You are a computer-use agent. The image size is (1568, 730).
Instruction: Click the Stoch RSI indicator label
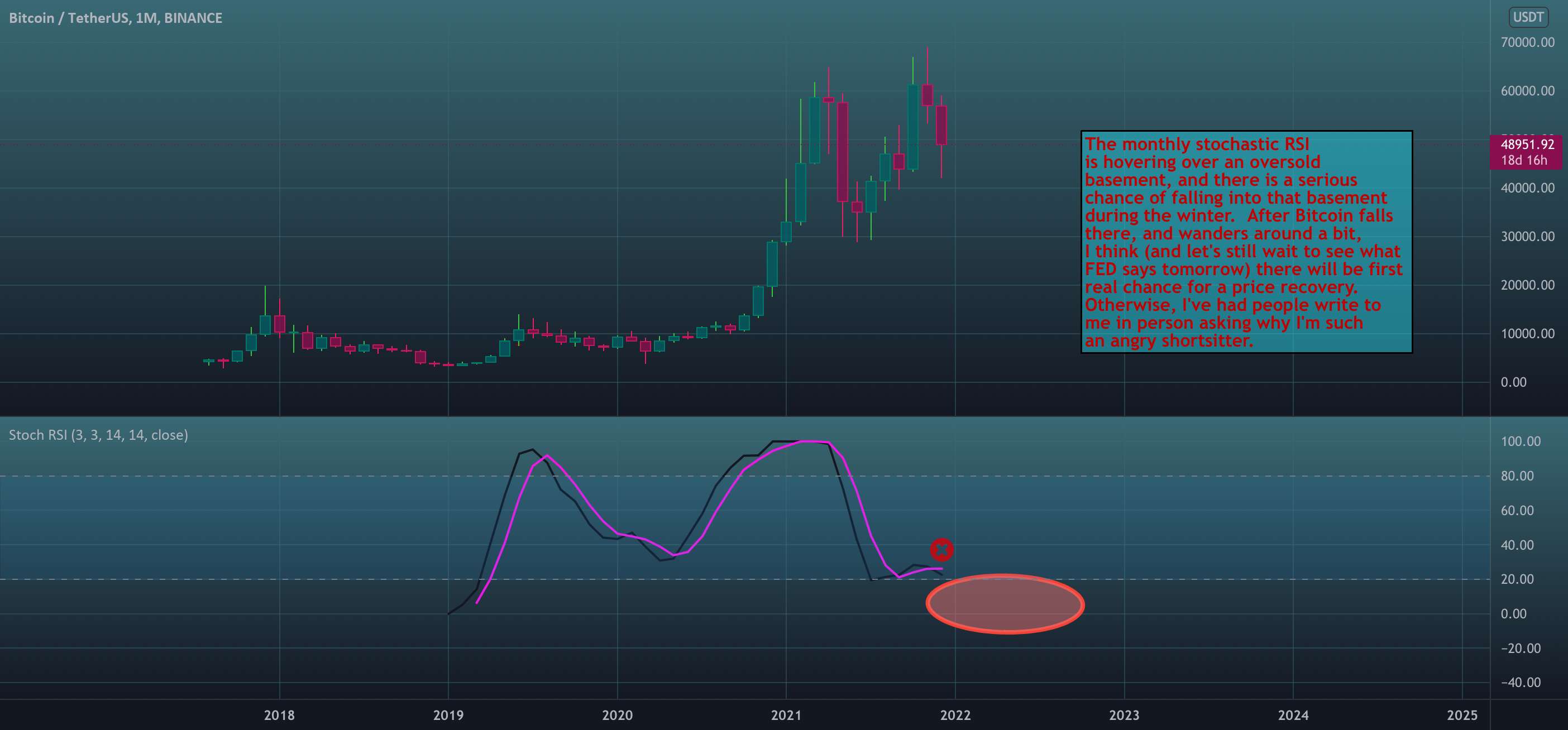click(98, 435)
